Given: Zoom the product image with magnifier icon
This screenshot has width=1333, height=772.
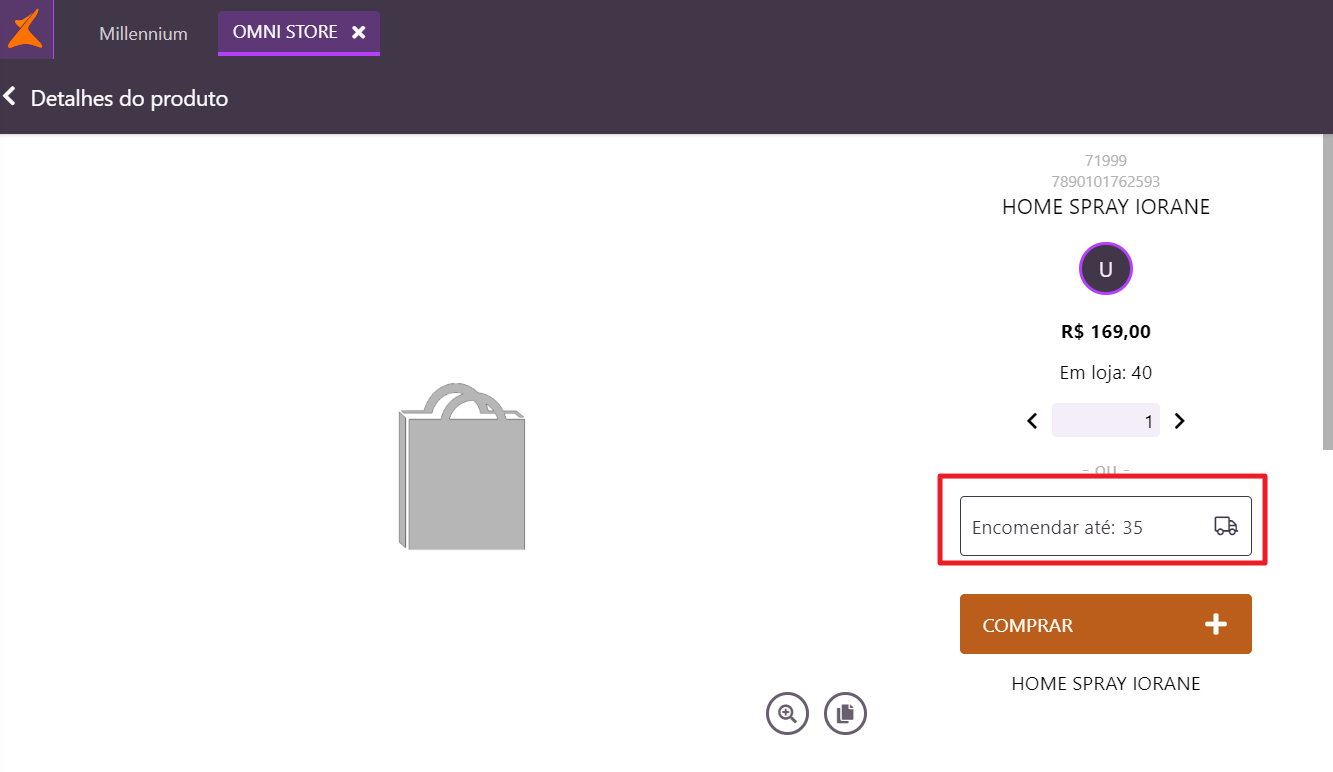Looking at the screenshot, I should point(787,714).
